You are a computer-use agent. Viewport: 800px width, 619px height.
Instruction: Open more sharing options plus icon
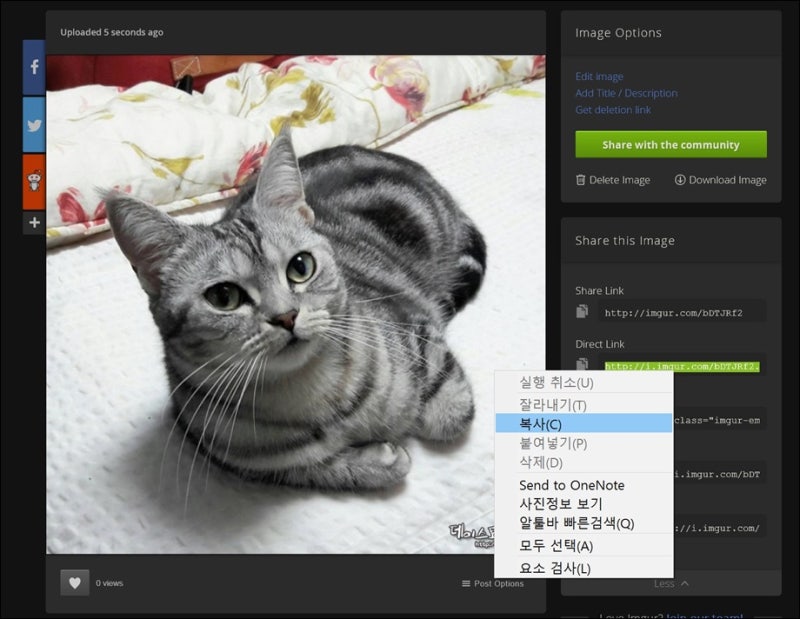[x=34, y=222]
